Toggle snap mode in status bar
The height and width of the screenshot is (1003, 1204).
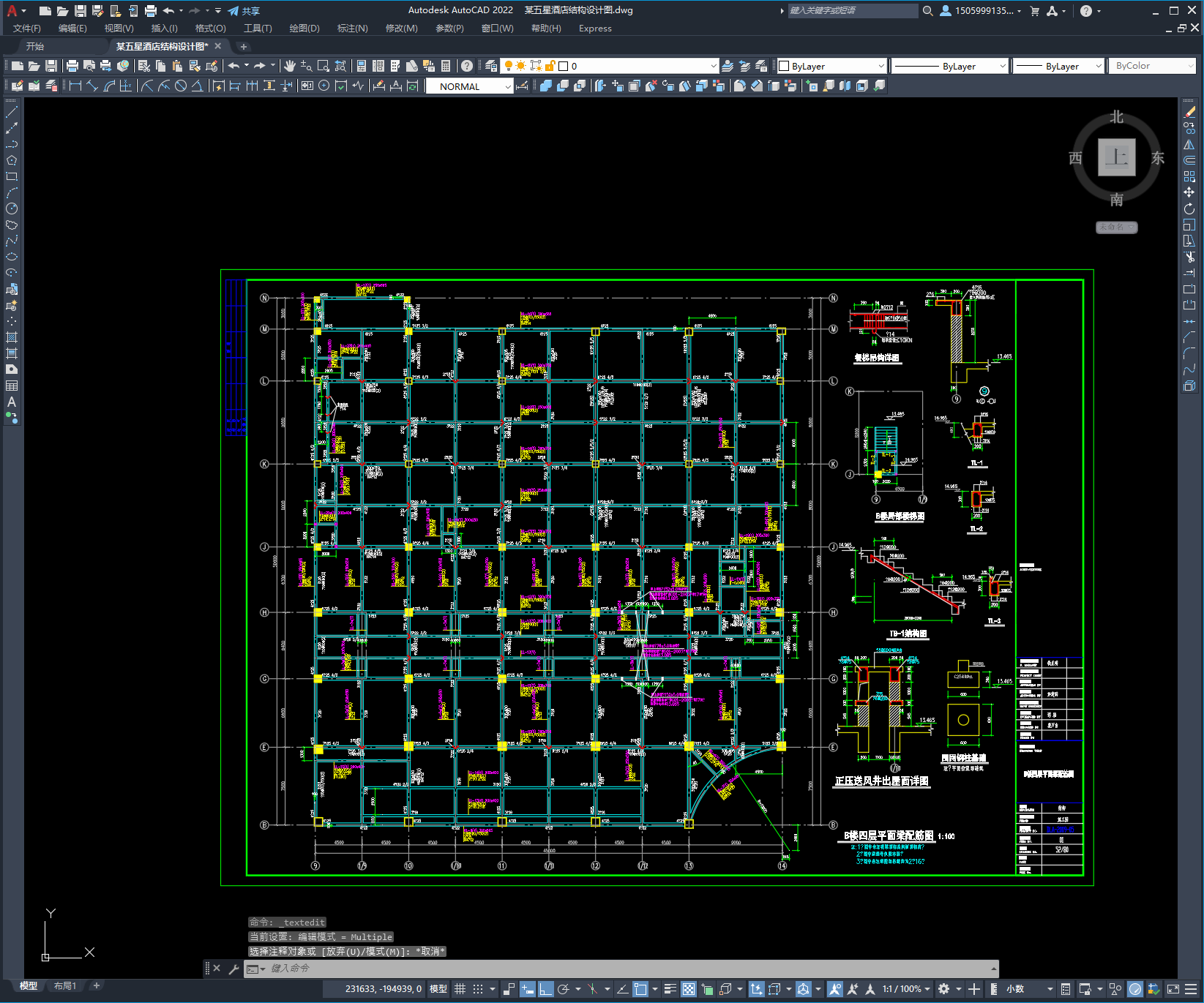(x=478, y=989)
